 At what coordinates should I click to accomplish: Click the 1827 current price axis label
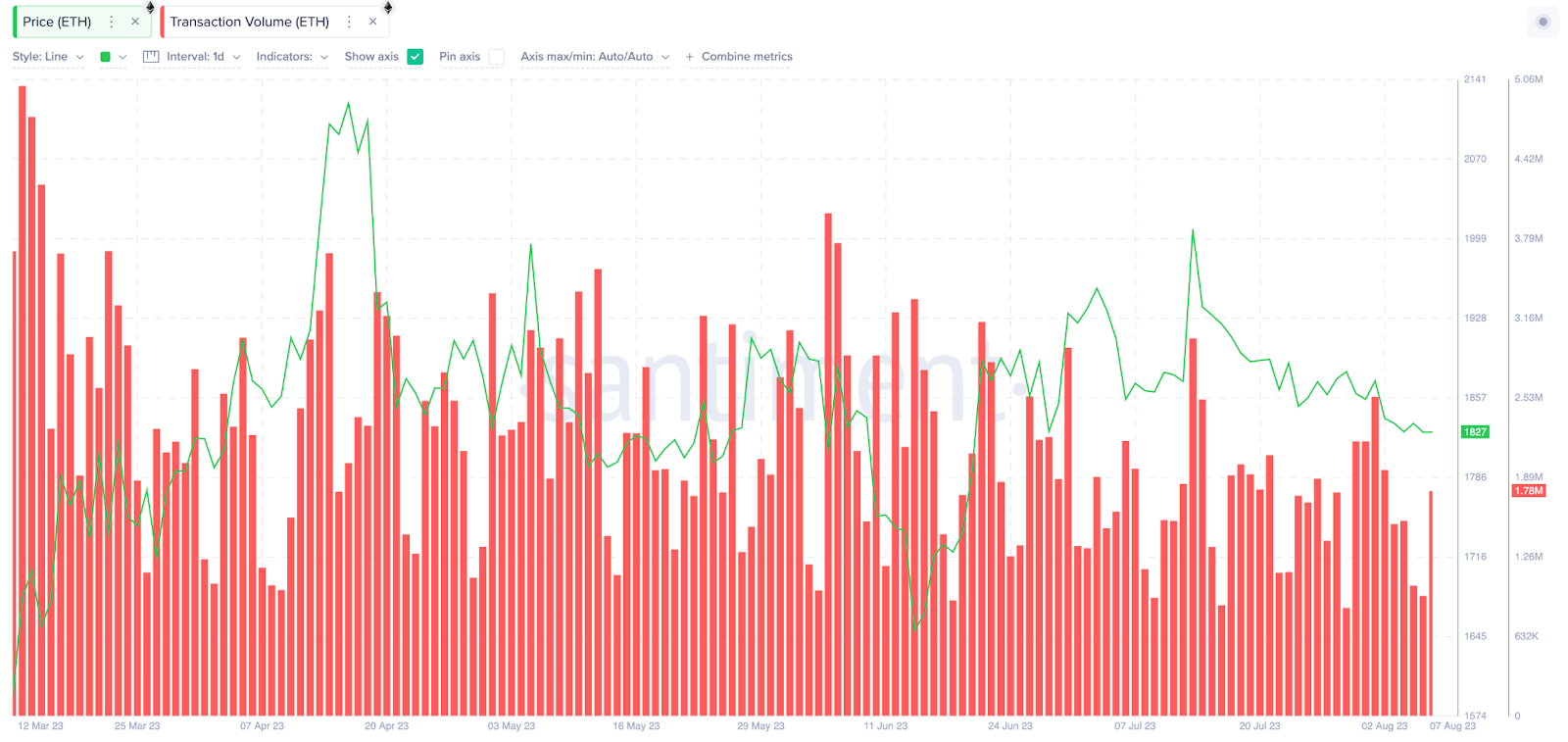tap(1475, 431)
